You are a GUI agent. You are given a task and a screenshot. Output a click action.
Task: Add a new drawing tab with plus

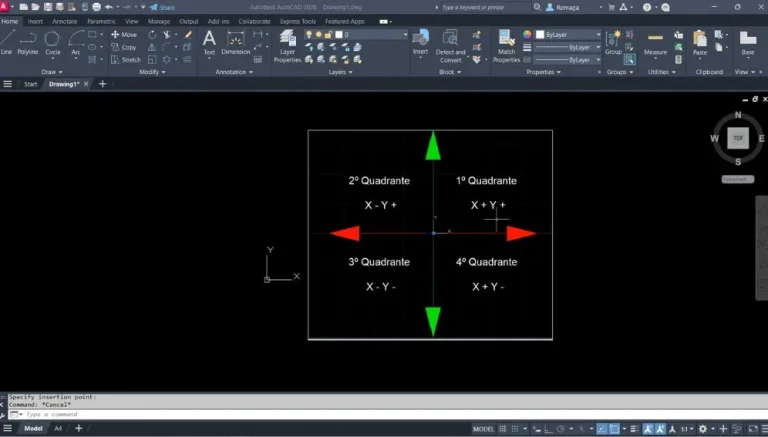(102, 84)
